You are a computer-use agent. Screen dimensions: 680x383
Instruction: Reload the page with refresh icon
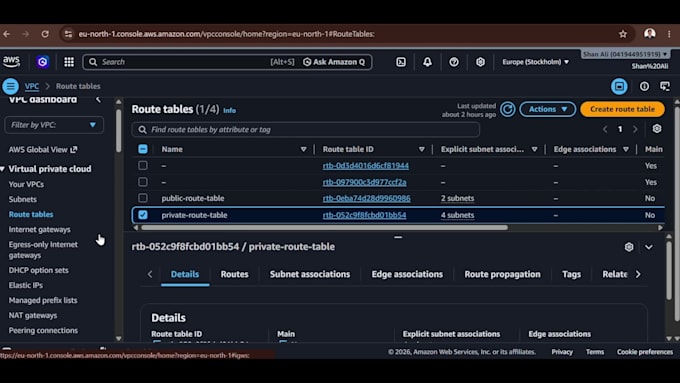(x=45, y=34)
